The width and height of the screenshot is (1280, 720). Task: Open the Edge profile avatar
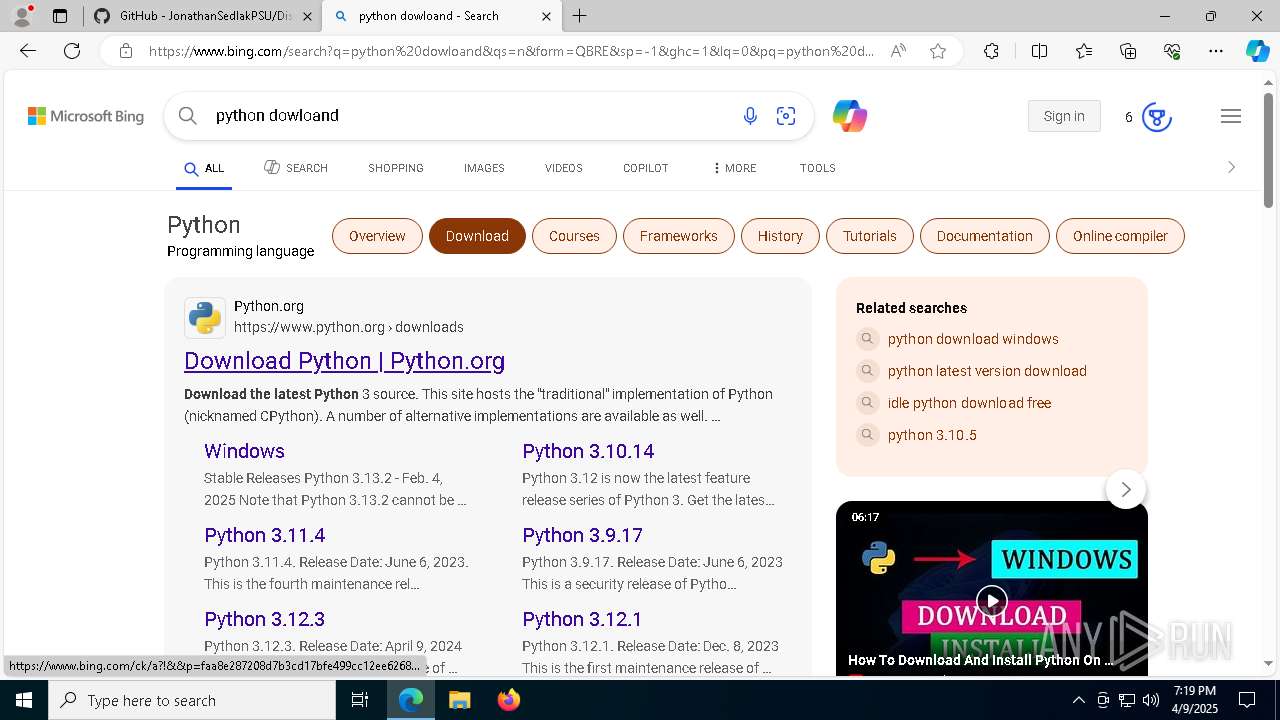coord(22,16)
